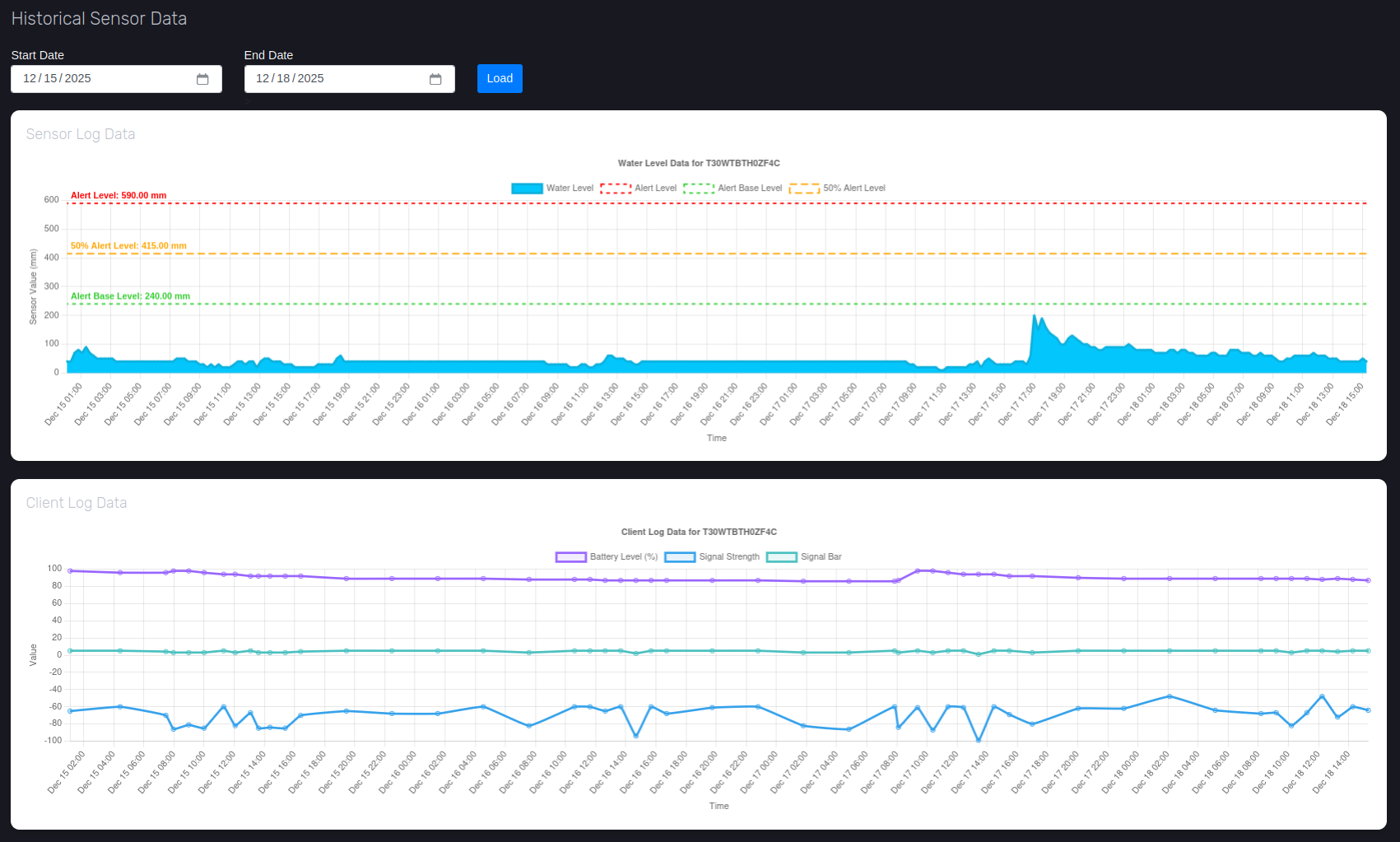Toggle the Alert Base Level legend box
Image resolution: width=1400 pixels, height=842 pixels.
pyautogui.click(x=699, y=188)
